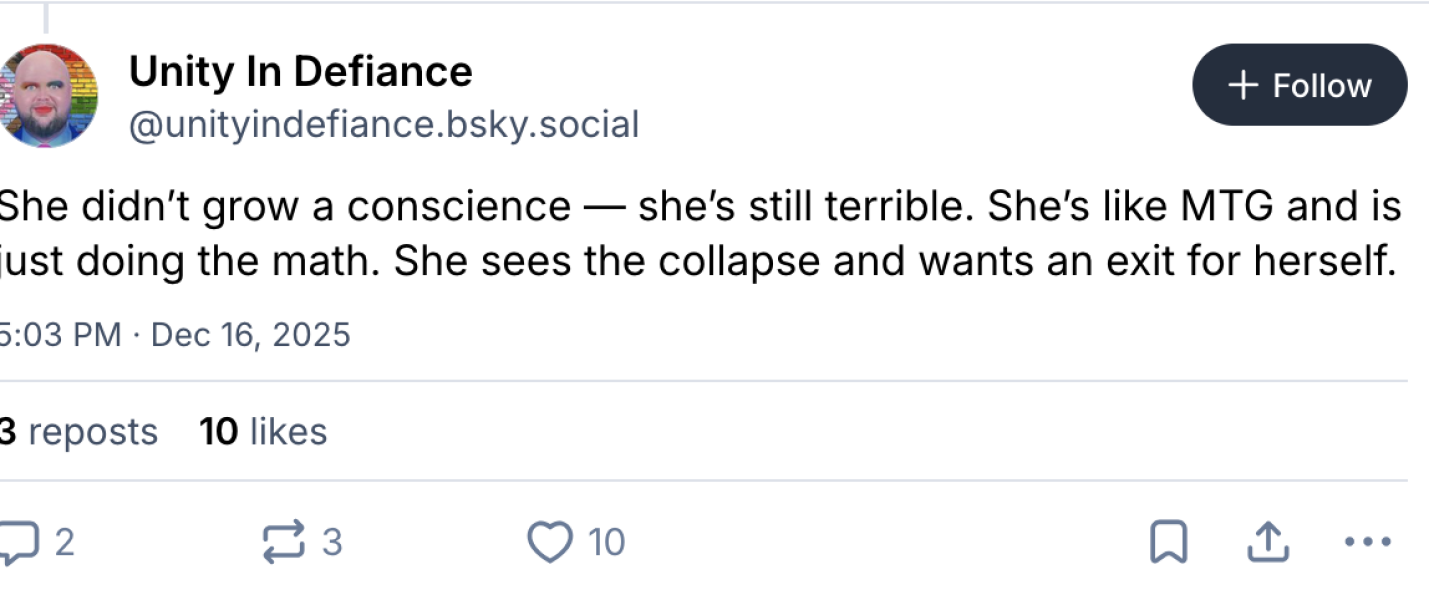
Task: Click the Dec 16, 2025 date
Action: pos(250,334)
